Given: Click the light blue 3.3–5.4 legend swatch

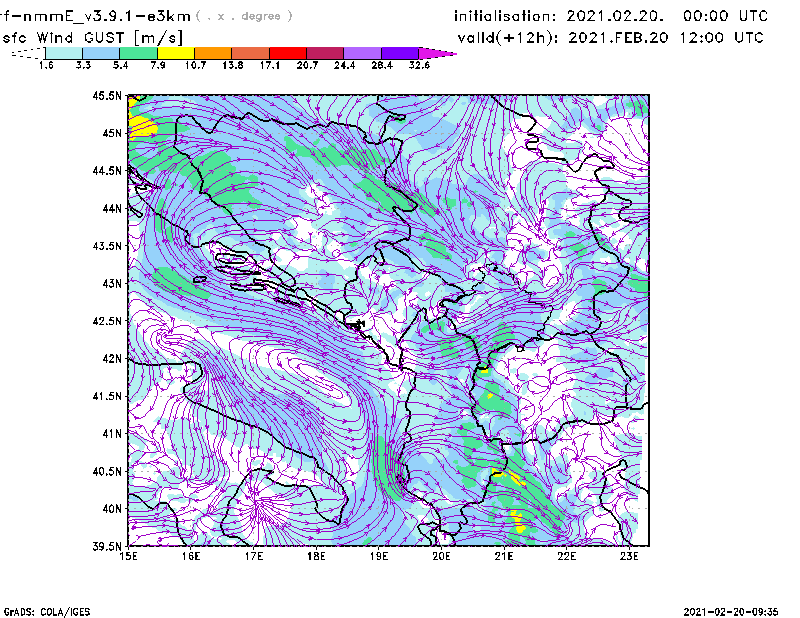Looking at the screenshot, I should coord(101,53).
